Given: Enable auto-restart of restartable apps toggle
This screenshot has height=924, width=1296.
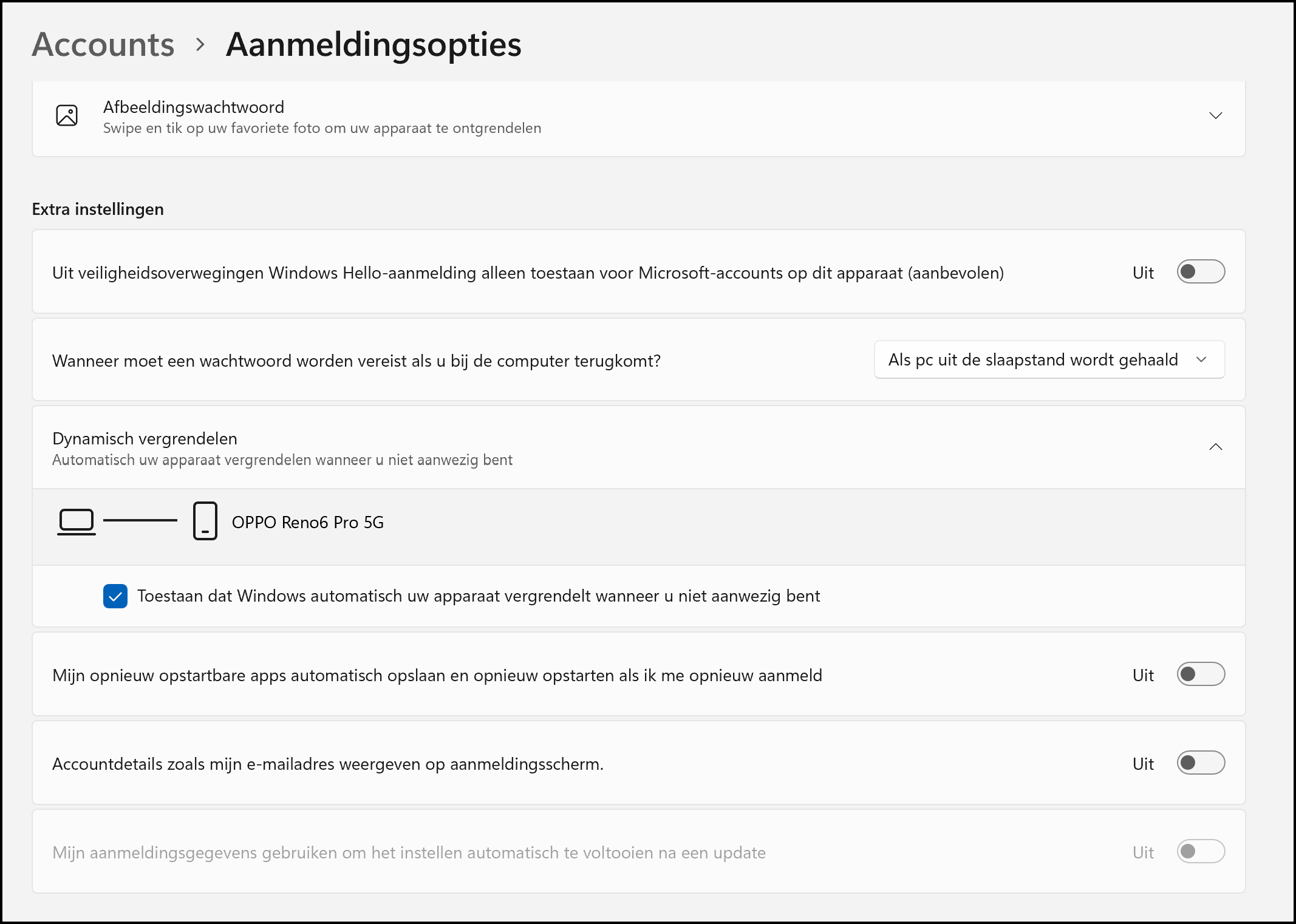Looking at the screenshot, I should click(1201, 674).
